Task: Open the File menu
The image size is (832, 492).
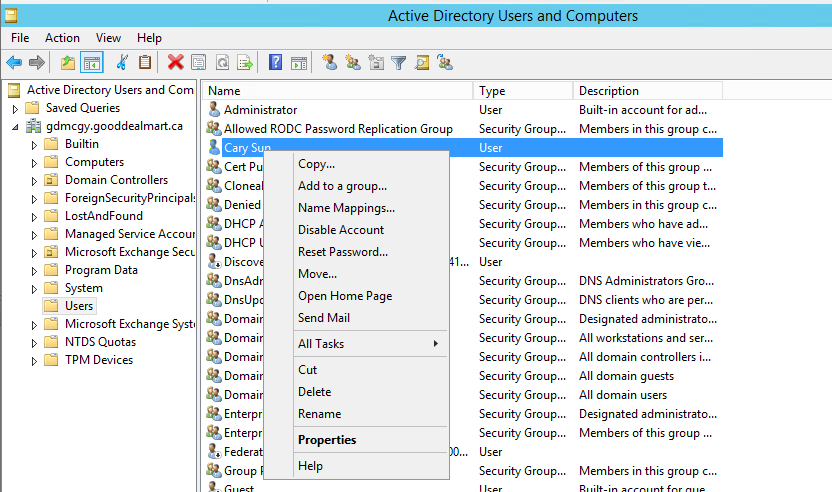Action: [x=20, y=38]
